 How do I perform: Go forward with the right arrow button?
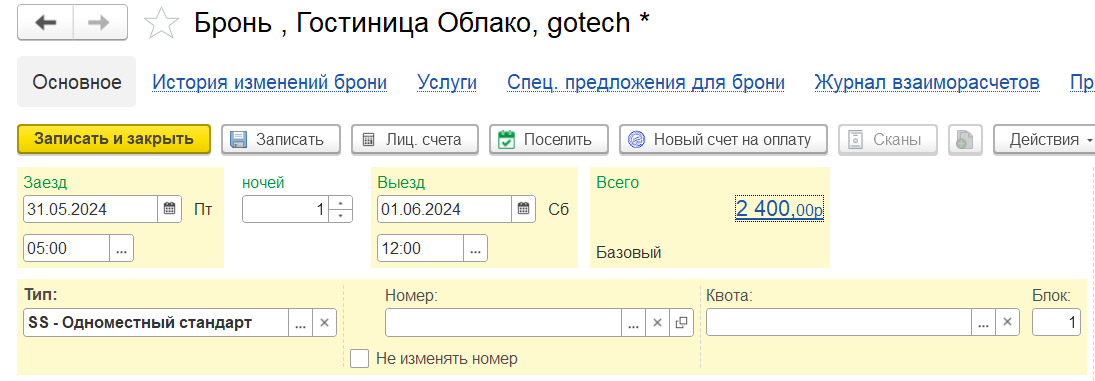pyautogui.click(x=100, y=23)
